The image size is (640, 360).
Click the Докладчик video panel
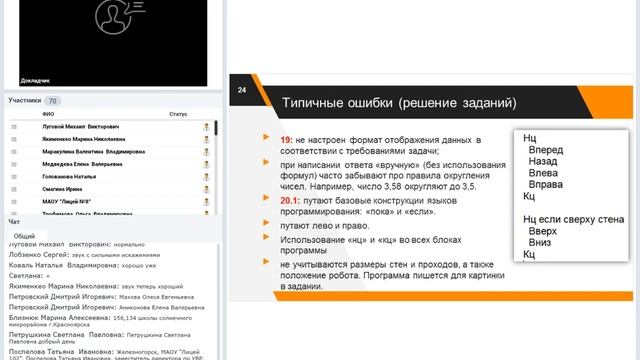tap(113, 43)
